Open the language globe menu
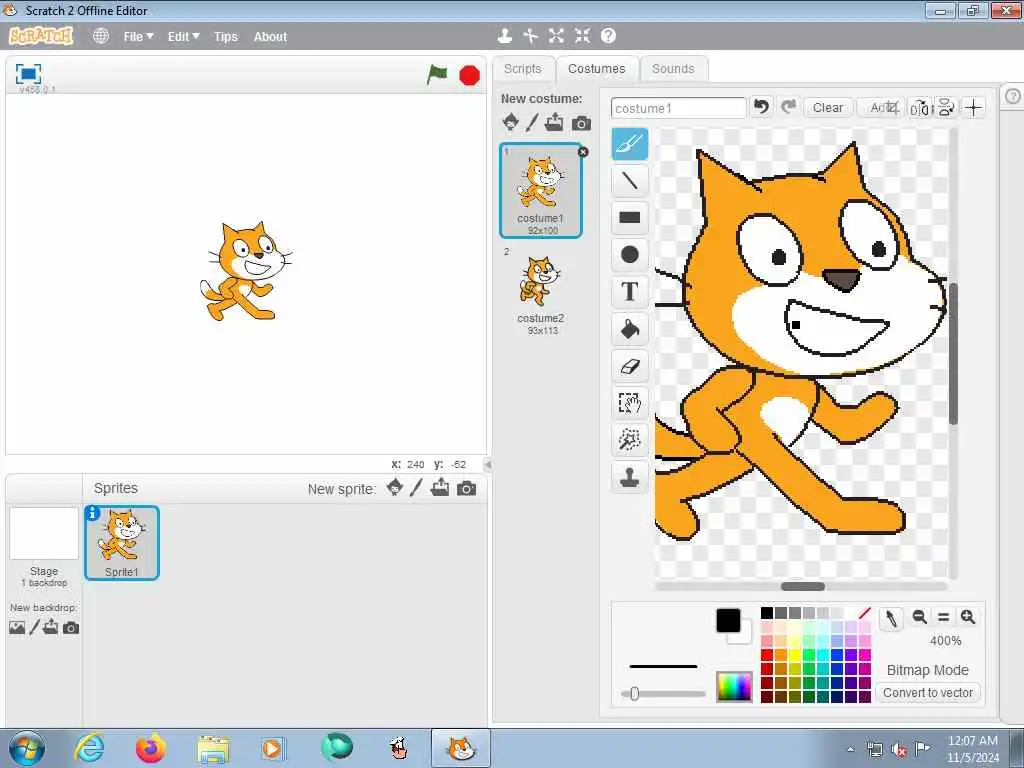This screenshot has width=1024, height=768. pyautogui.click(x=101, y=36)
